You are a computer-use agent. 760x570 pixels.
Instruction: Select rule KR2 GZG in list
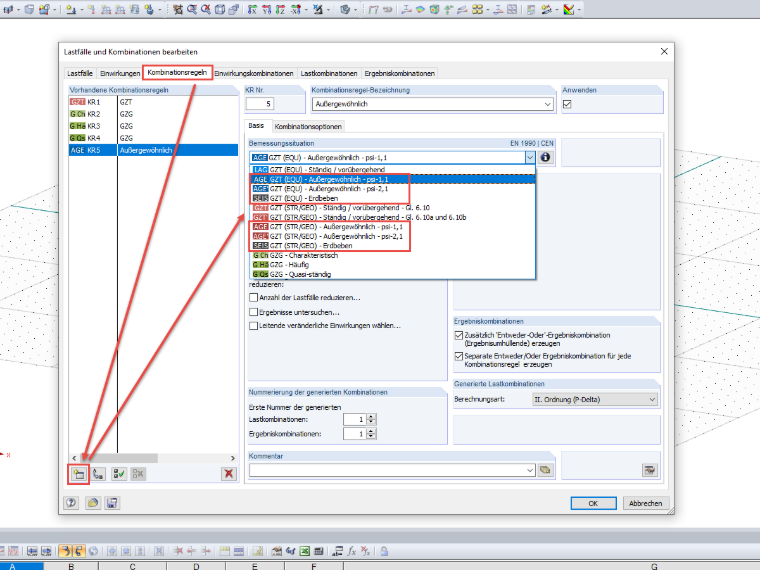pos(153,114)
